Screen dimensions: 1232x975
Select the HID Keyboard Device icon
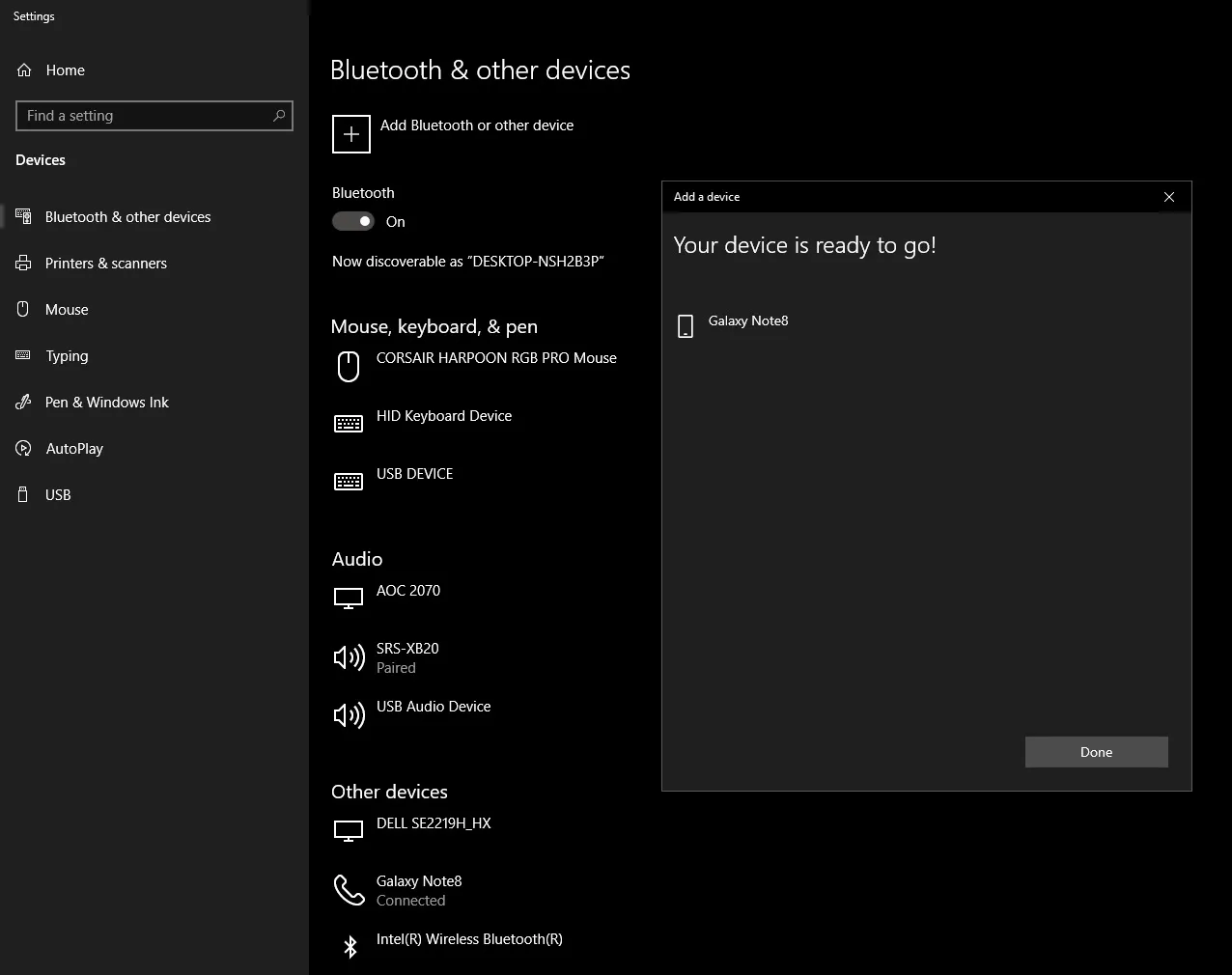pyautogui.click(x=348, y=424)
